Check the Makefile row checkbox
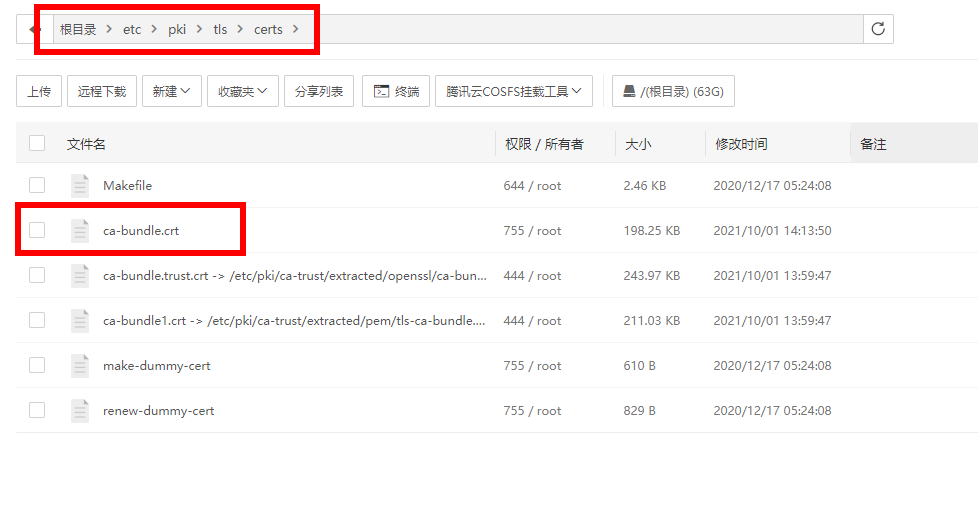 click(37, 185)
